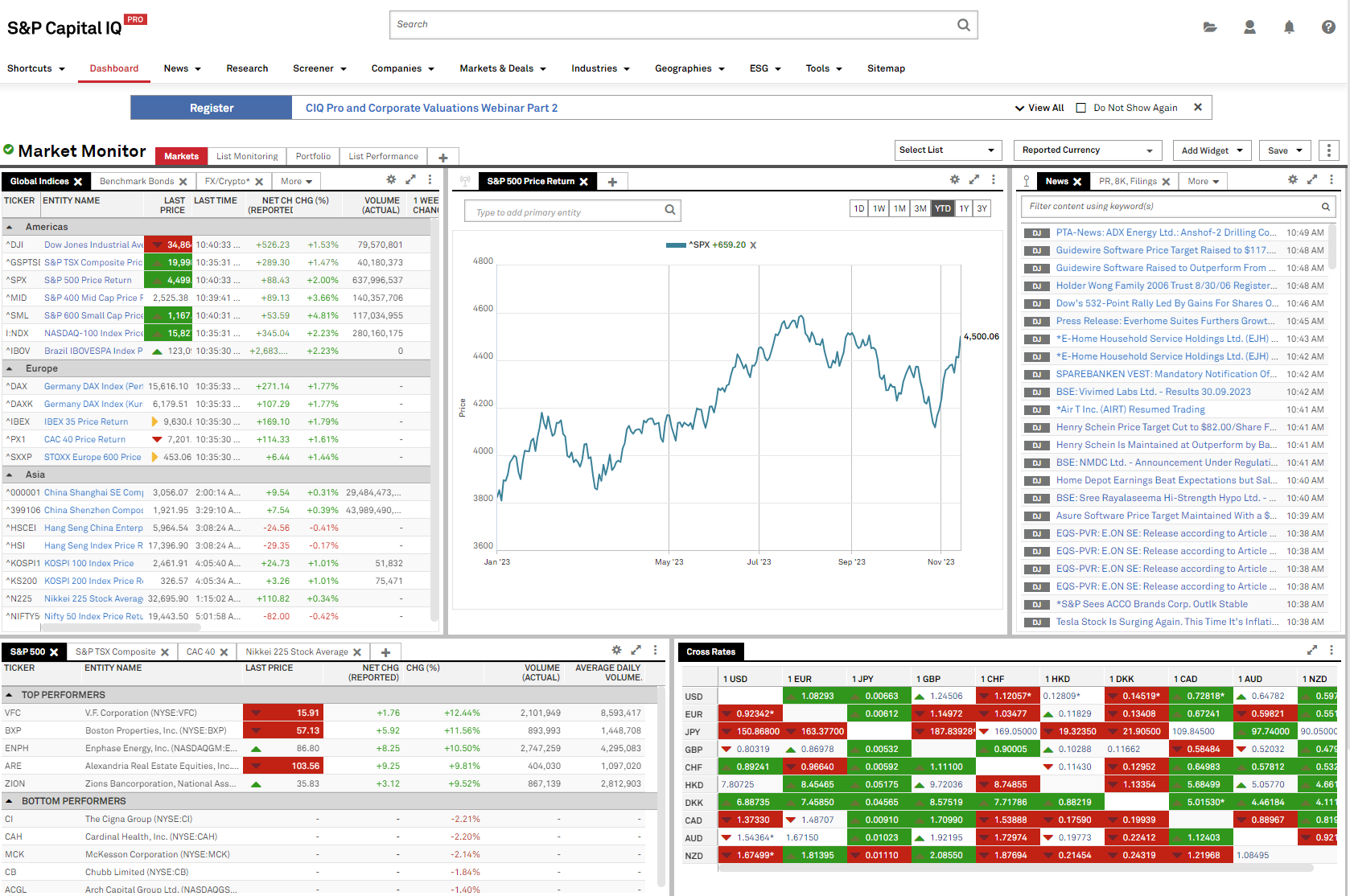Open the Screener menu
1350x896 pixels.
click(319, 68)
